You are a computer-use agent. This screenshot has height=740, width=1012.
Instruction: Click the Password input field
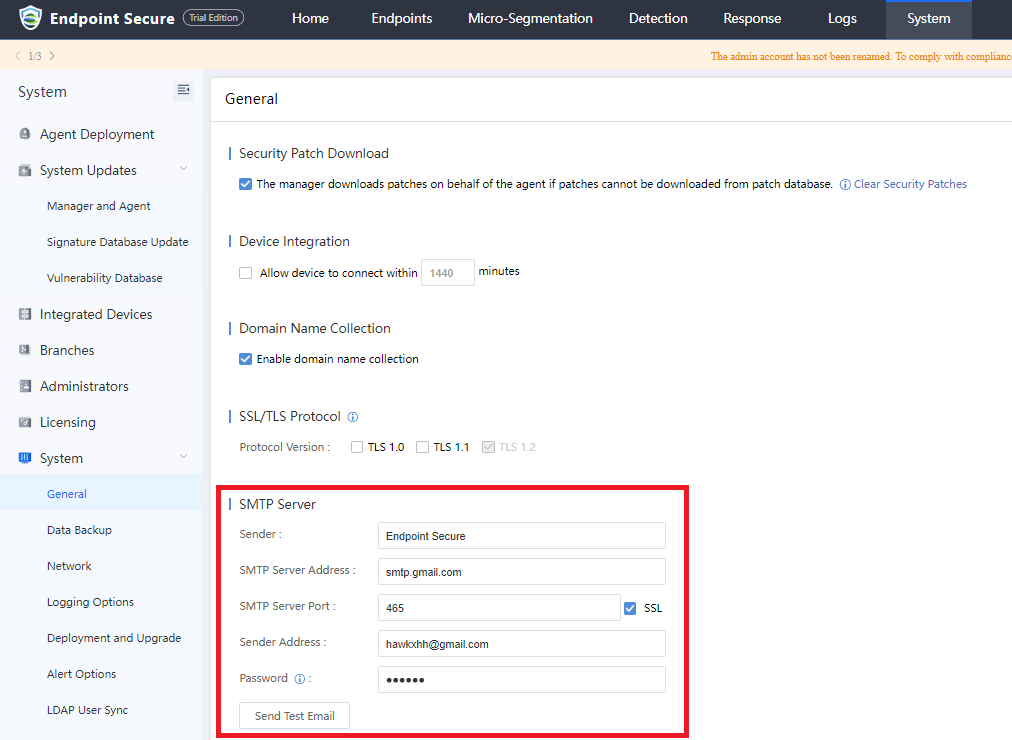(521, 680)
